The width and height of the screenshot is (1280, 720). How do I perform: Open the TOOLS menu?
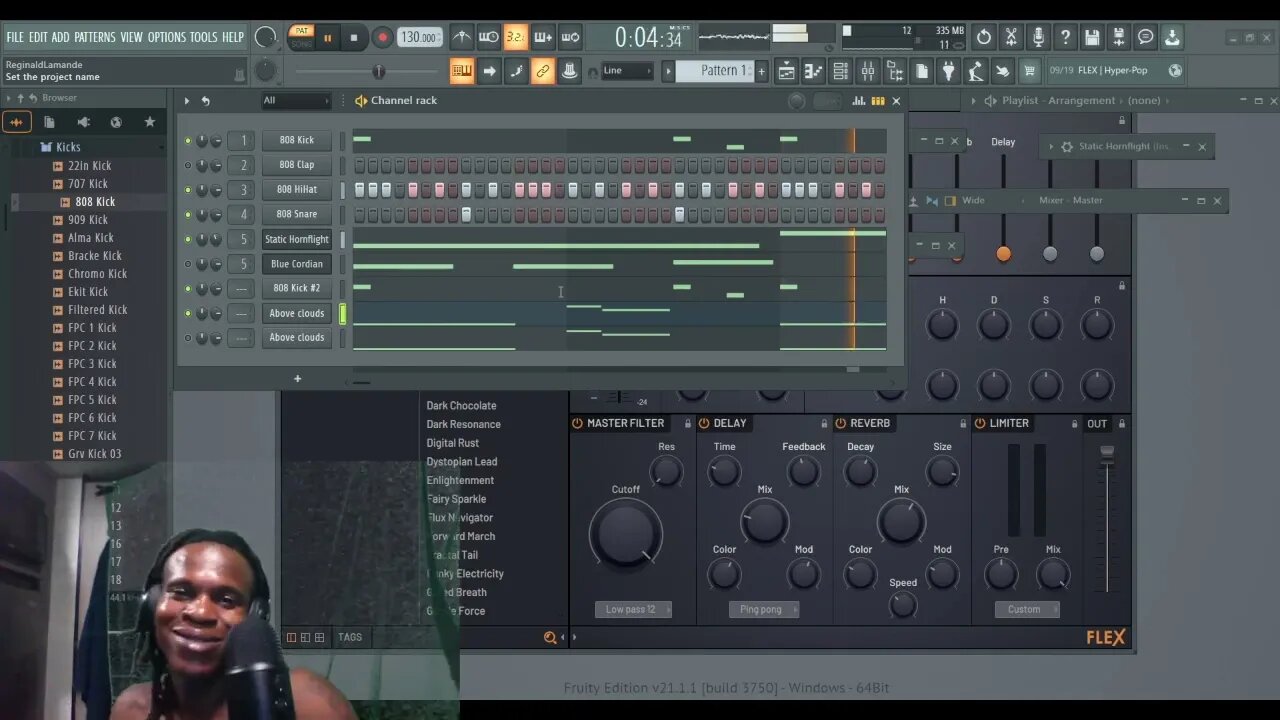point(204,38)
